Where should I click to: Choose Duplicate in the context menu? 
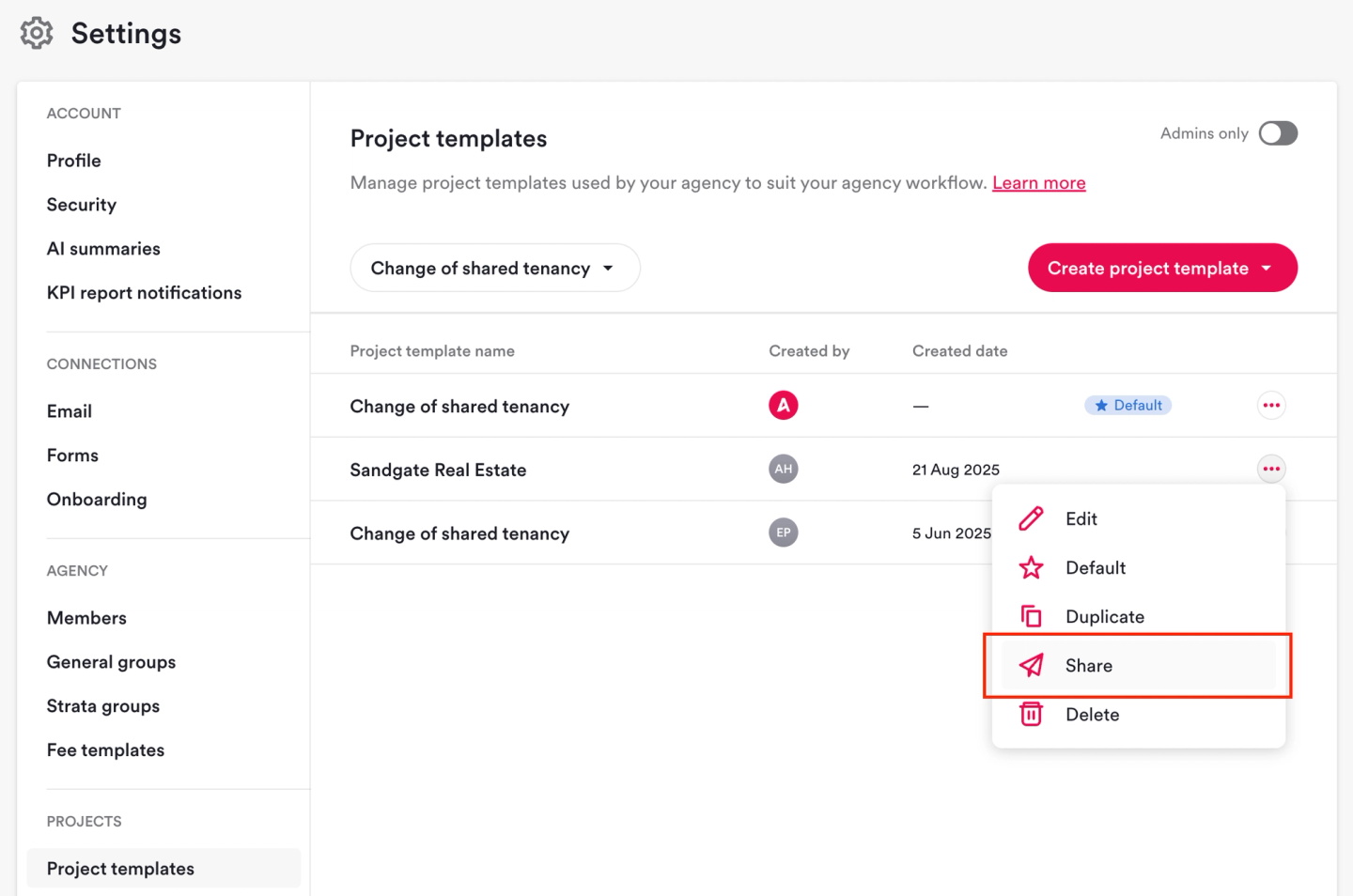point(1104,617)
